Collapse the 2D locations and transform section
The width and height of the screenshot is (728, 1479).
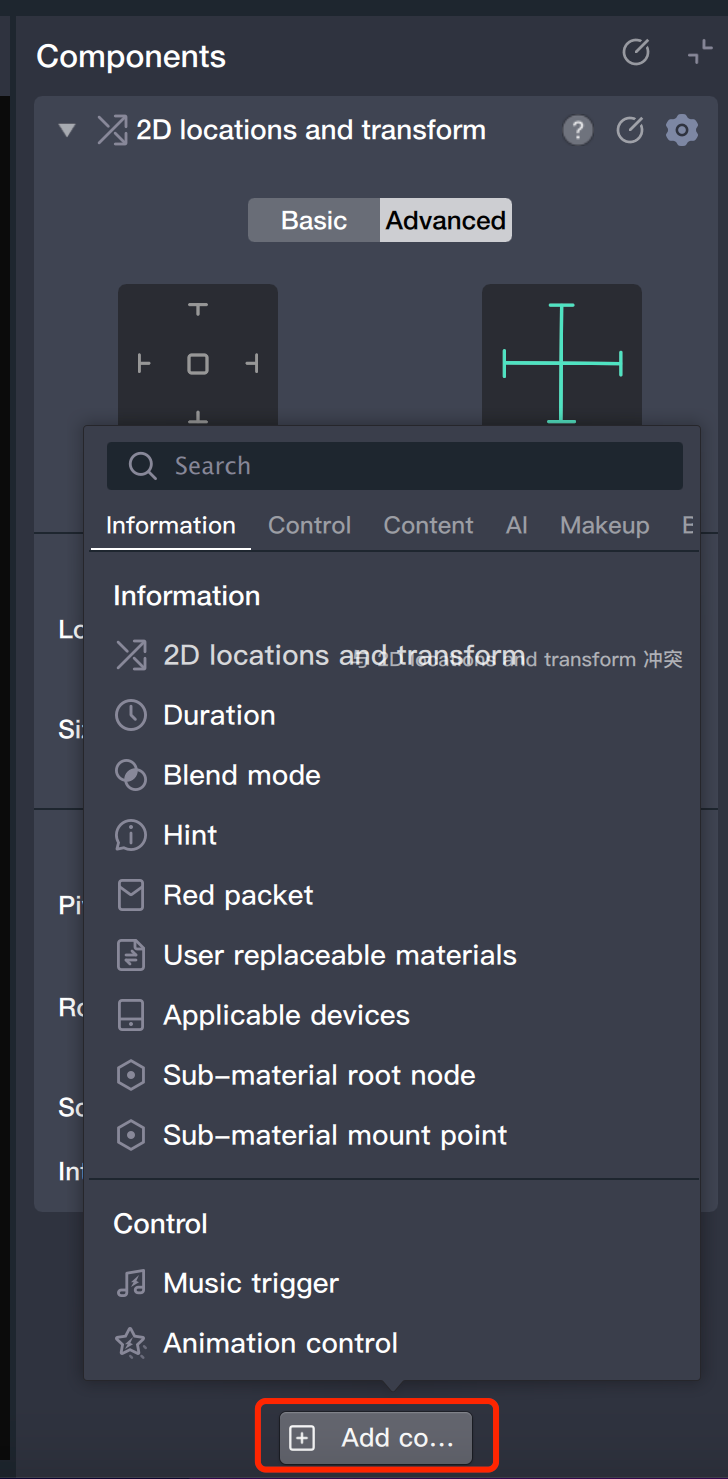pos(67,130)
